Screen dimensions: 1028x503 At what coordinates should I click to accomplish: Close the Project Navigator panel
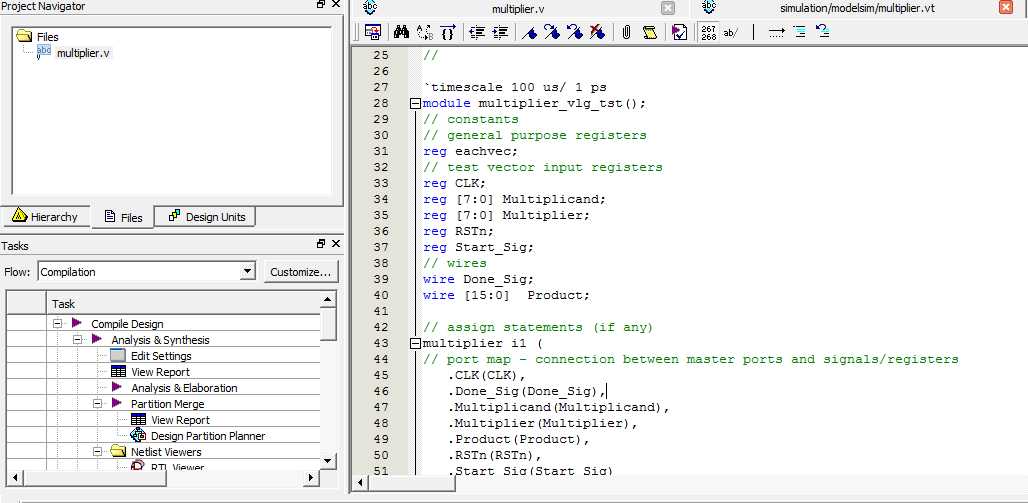click(336, 5)
